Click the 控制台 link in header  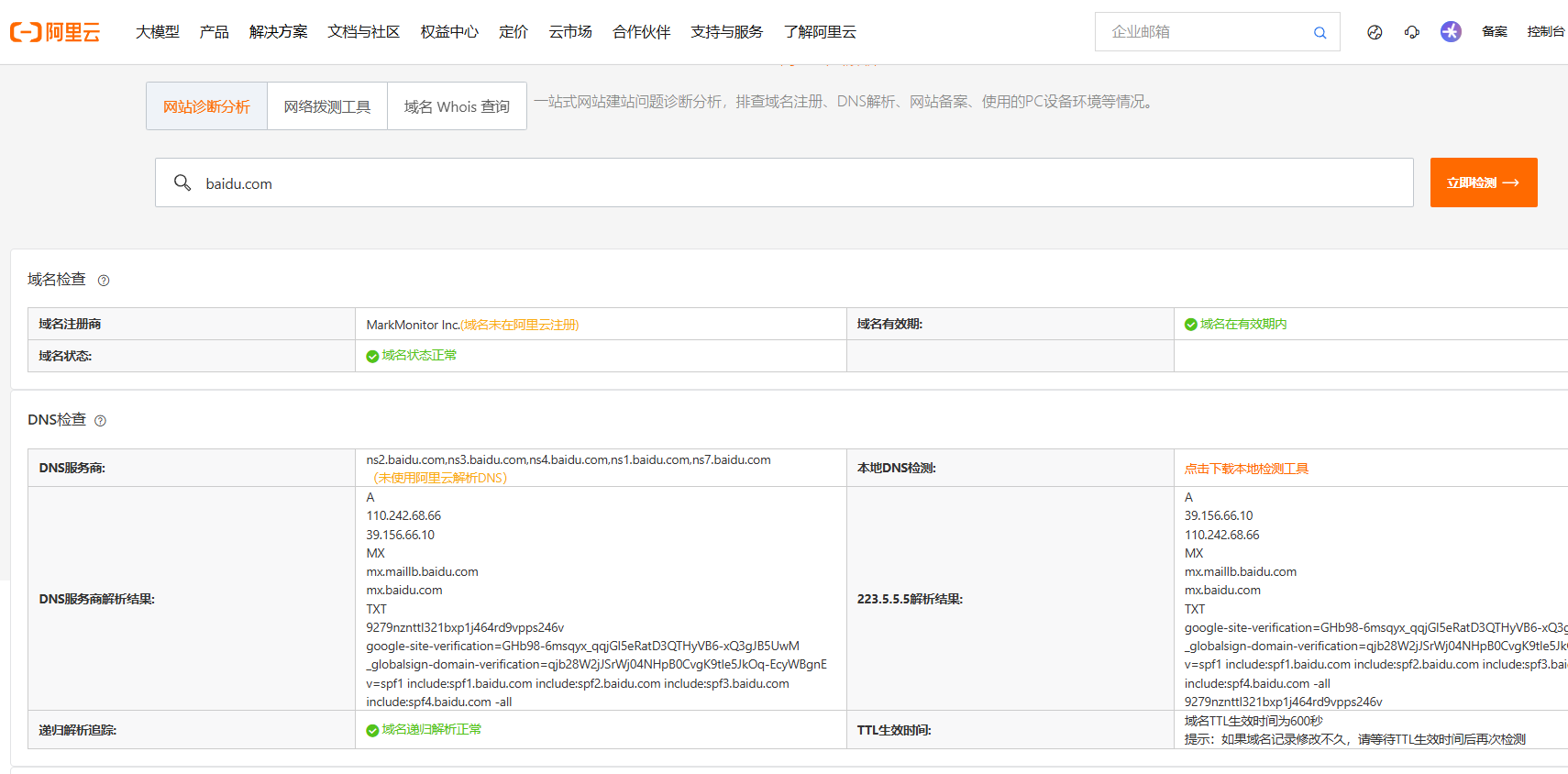pyautogui.click(x=1546, y=32)
